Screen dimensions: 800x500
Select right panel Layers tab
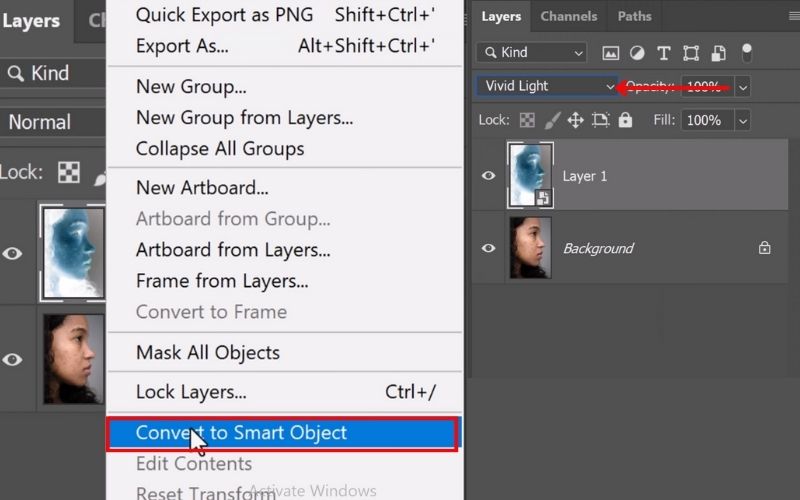[x=501, y=16]
